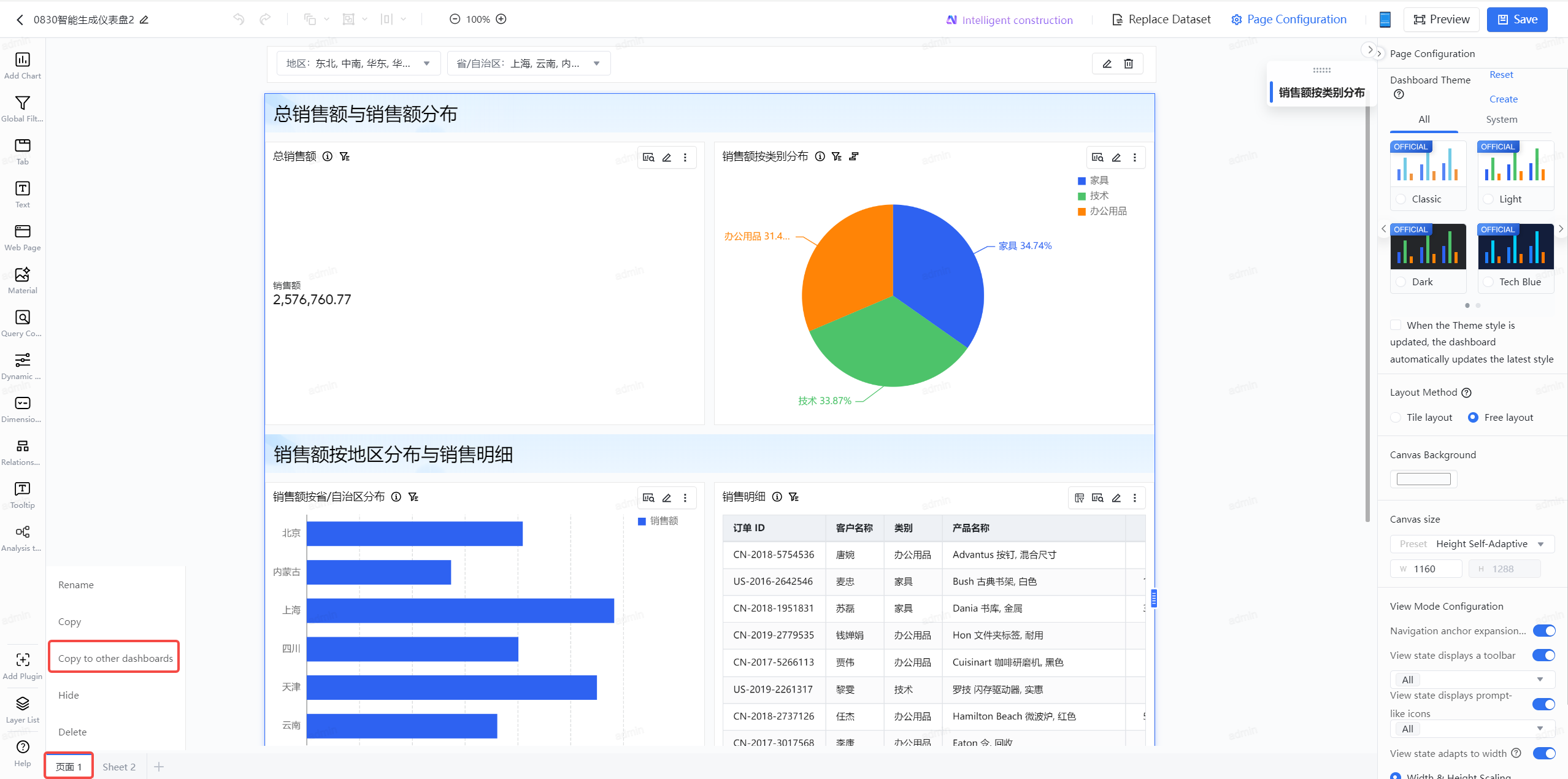Choose Tile layout radio option

click(1396, 417)
